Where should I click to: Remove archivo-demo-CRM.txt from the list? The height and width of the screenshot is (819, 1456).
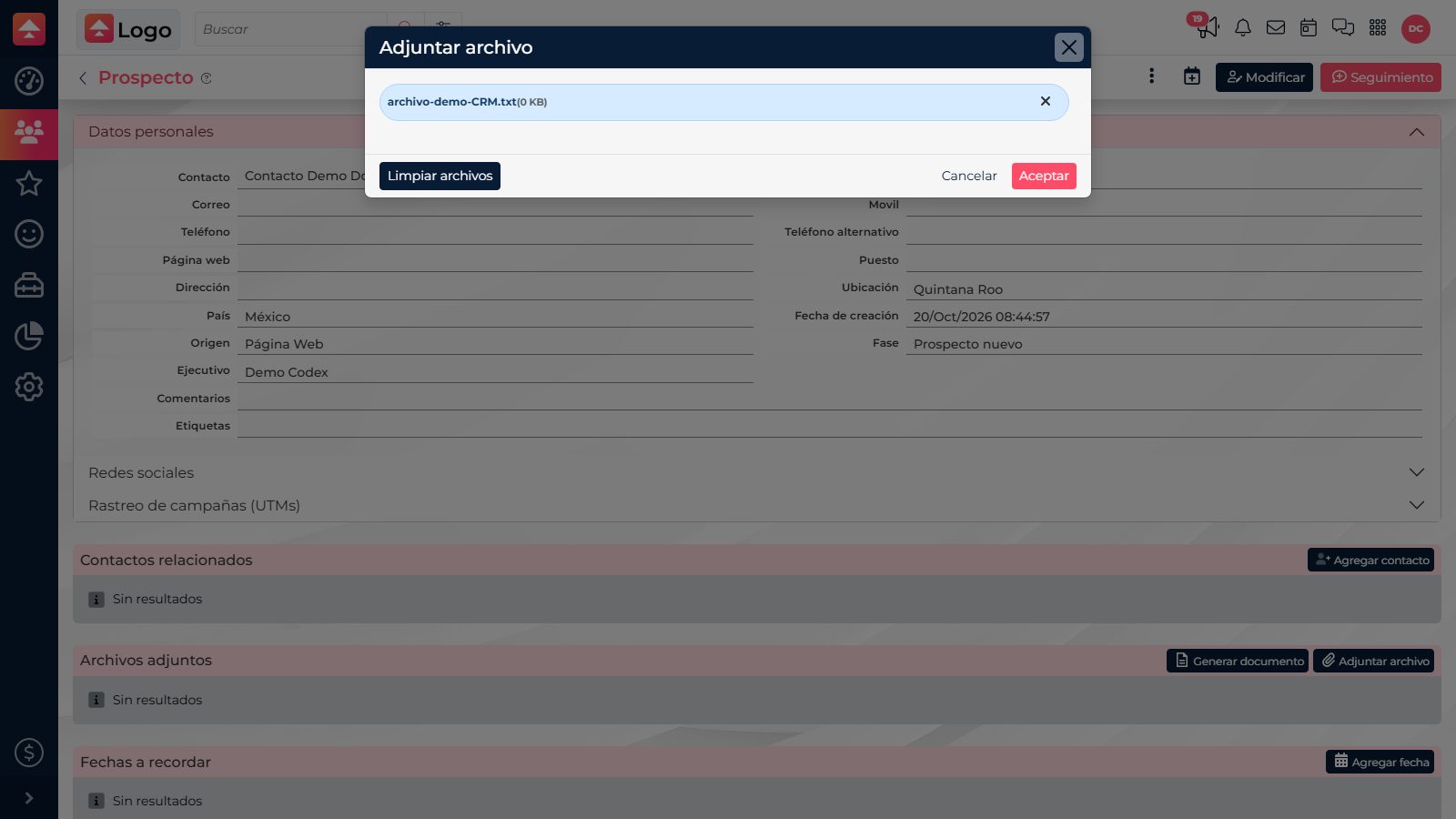pyautogui.click(x=1046, y=101)
